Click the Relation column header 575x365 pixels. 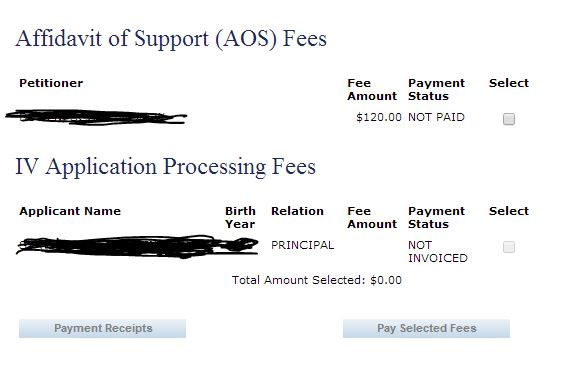[297, 211]
